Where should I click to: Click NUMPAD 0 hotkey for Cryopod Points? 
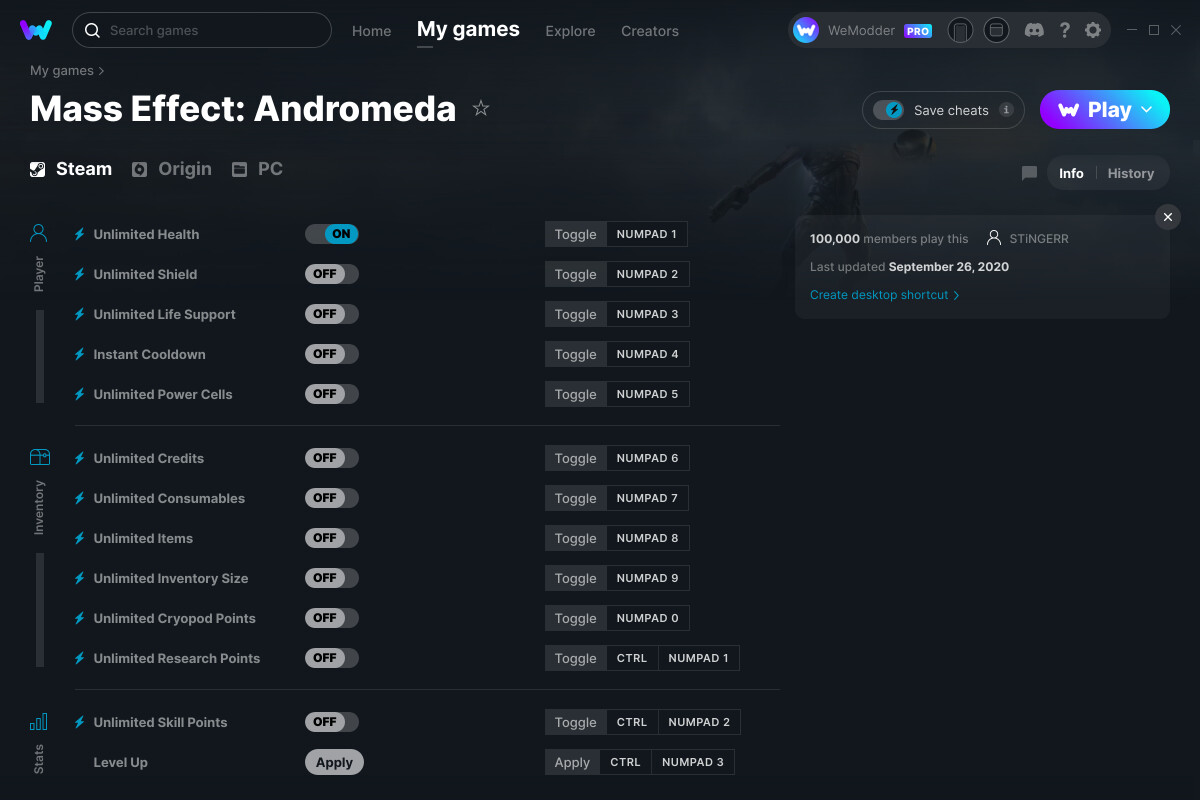click(648, 618)
